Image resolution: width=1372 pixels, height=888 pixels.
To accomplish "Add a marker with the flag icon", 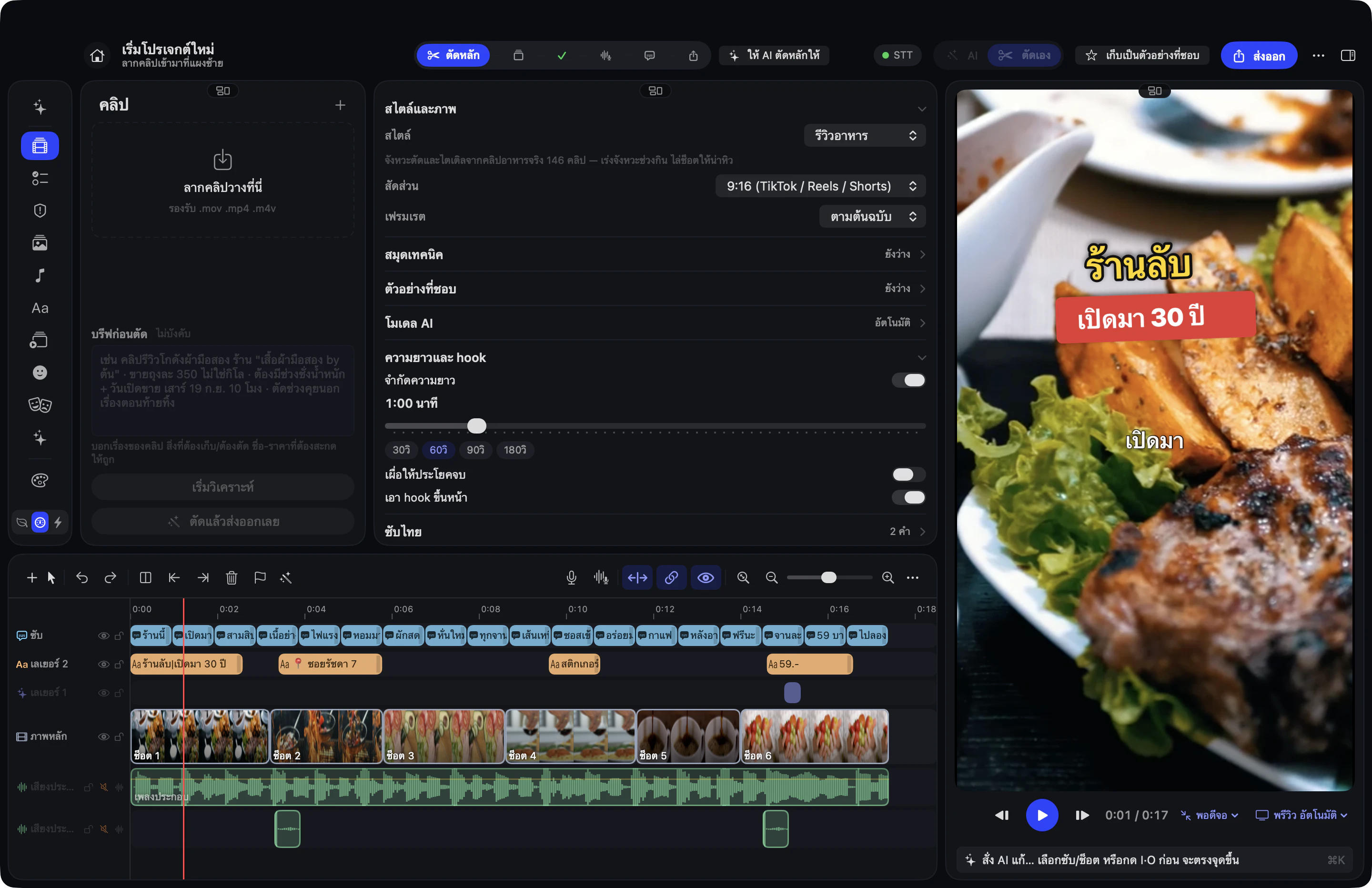I will [260, 578].
